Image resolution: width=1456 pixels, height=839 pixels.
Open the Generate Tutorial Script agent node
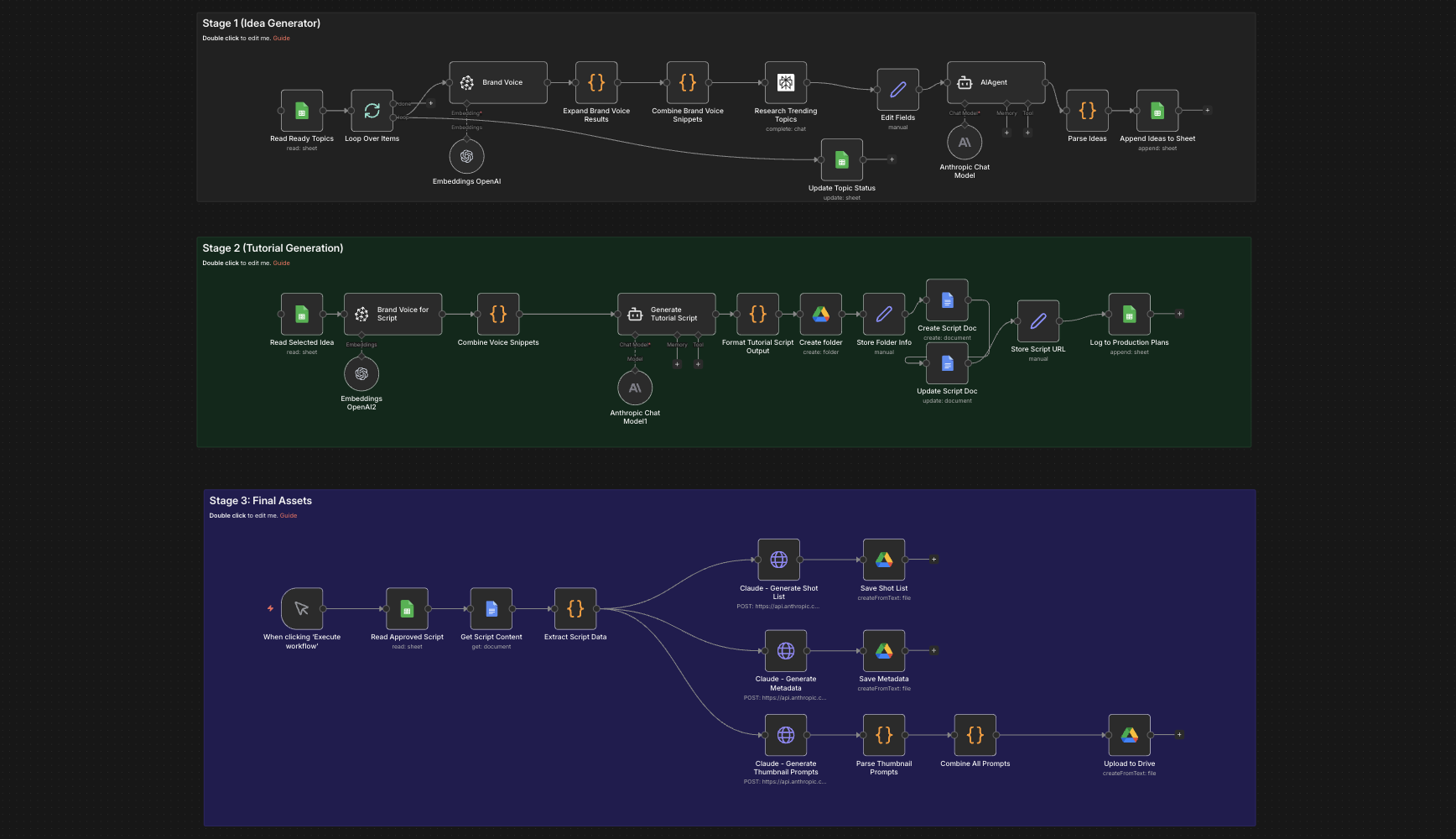coord(666,313)
